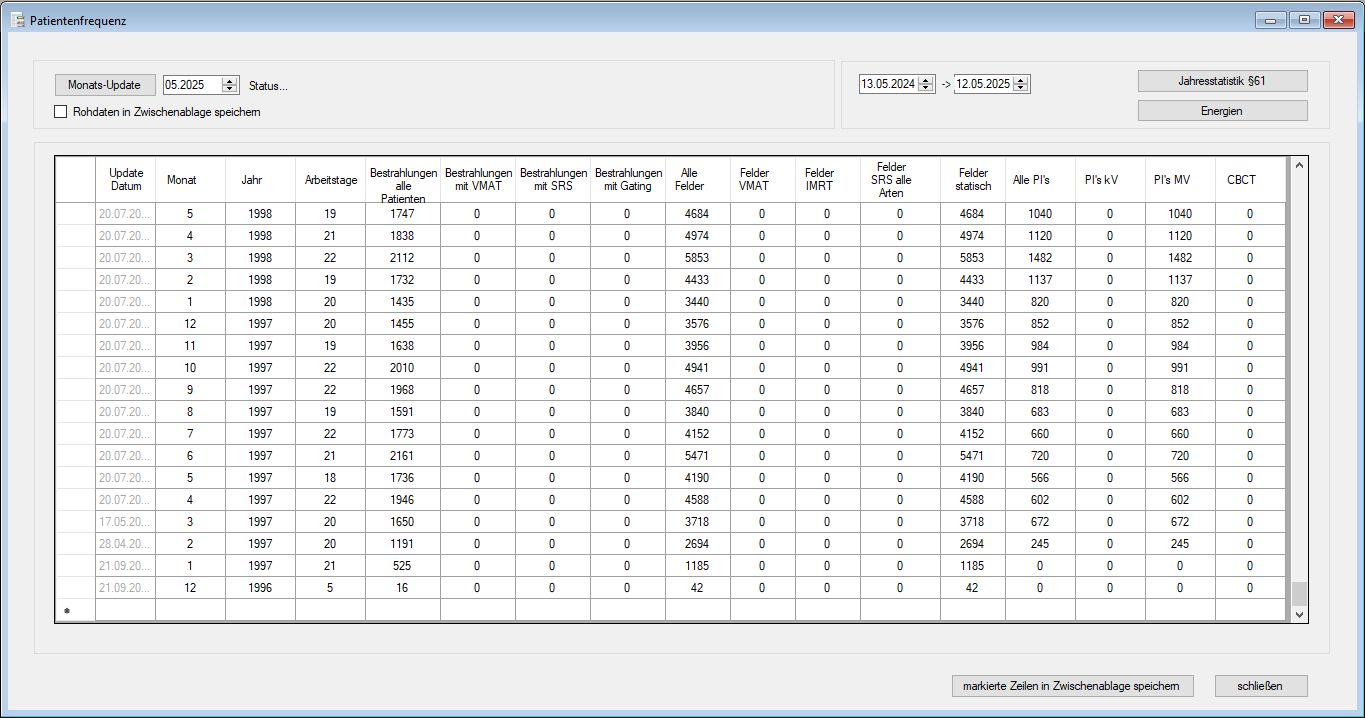The image size is (1365, 718).
Task: Click Bestrahlungen alle Patienten column header
Action: 403,179
